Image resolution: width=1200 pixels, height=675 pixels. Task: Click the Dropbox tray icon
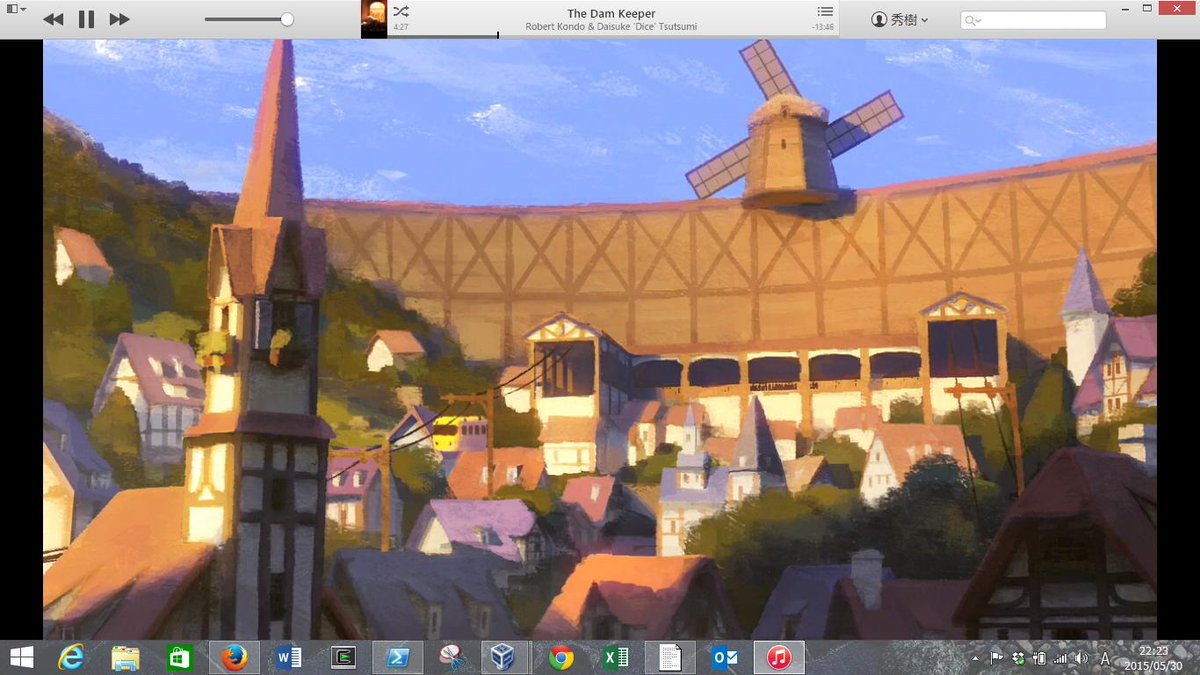(1018, 658)
